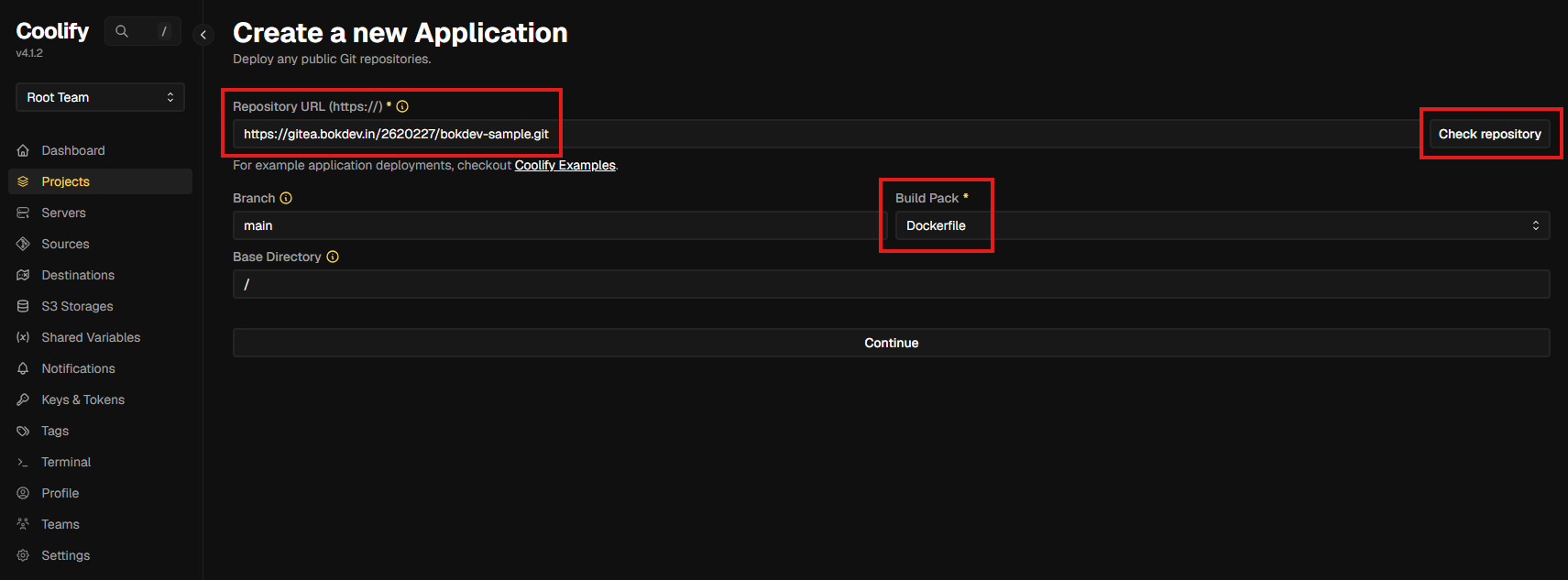This screenshot has height=580, width=1568.
Task: Open the Build Pack Dockerfile dropdown
Action: [1223, 225]
